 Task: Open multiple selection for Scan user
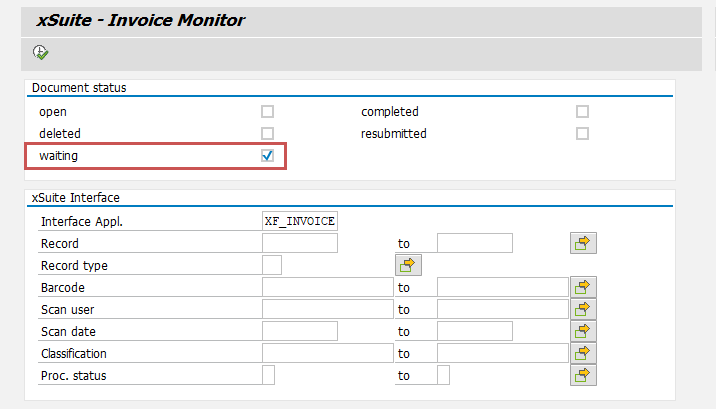tap(582, 309)
